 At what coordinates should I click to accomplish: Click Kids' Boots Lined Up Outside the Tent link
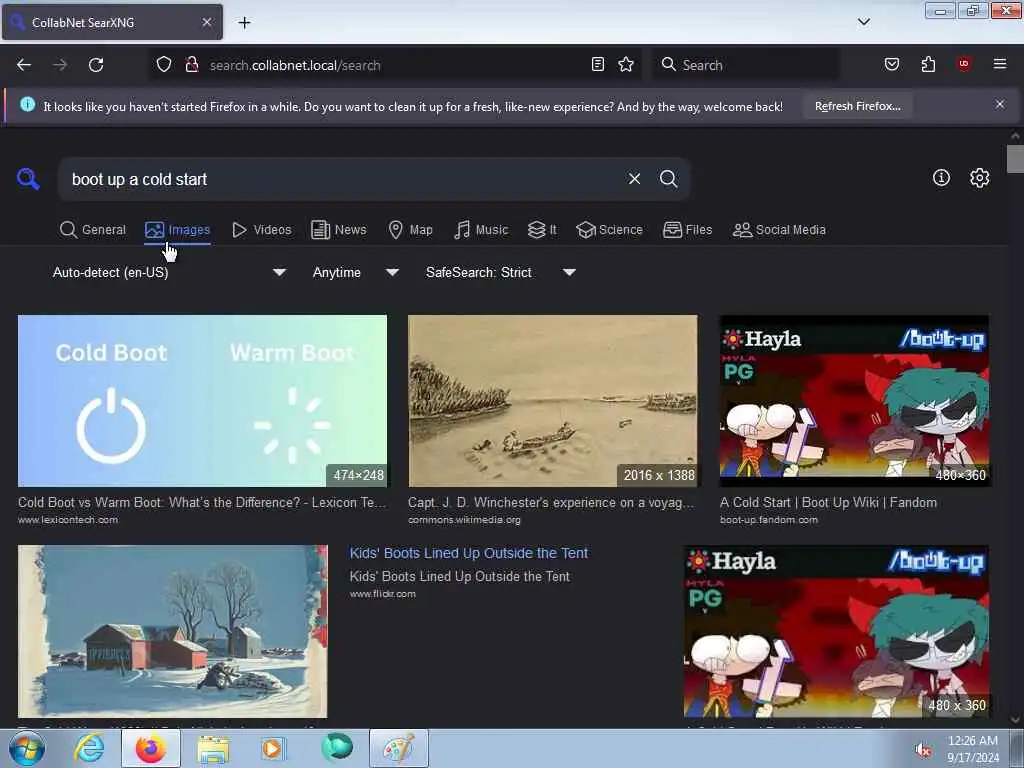click(469, 553)
